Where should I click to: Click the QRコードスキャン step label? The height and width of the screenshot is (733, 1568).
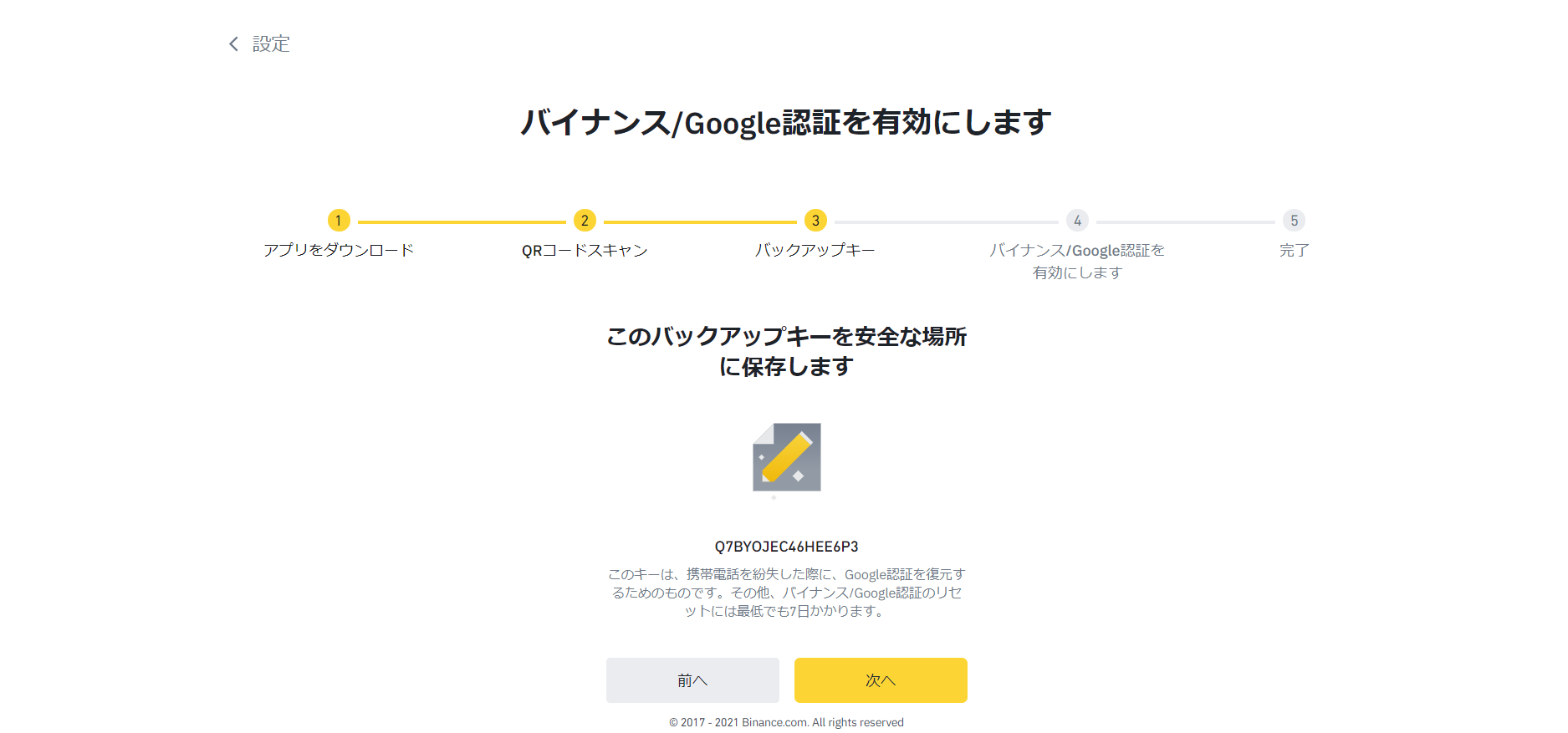[x=585, y=250]
